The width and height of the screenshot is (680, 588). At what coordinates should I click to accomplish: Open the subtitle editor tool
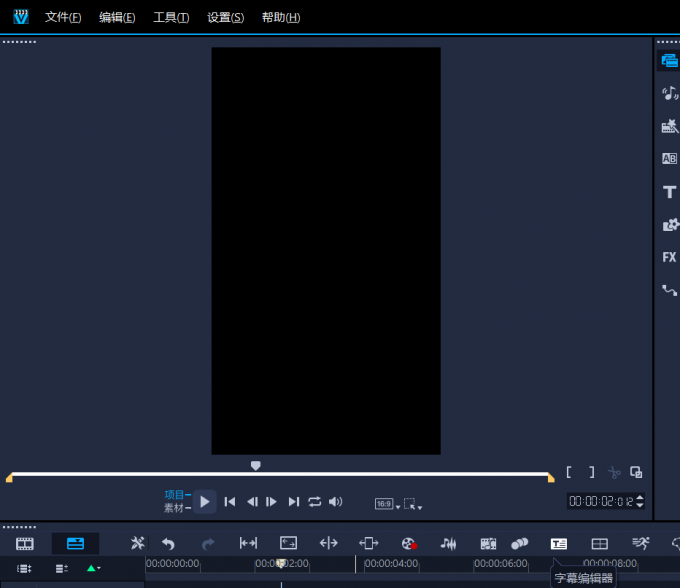tap(559, 543)
